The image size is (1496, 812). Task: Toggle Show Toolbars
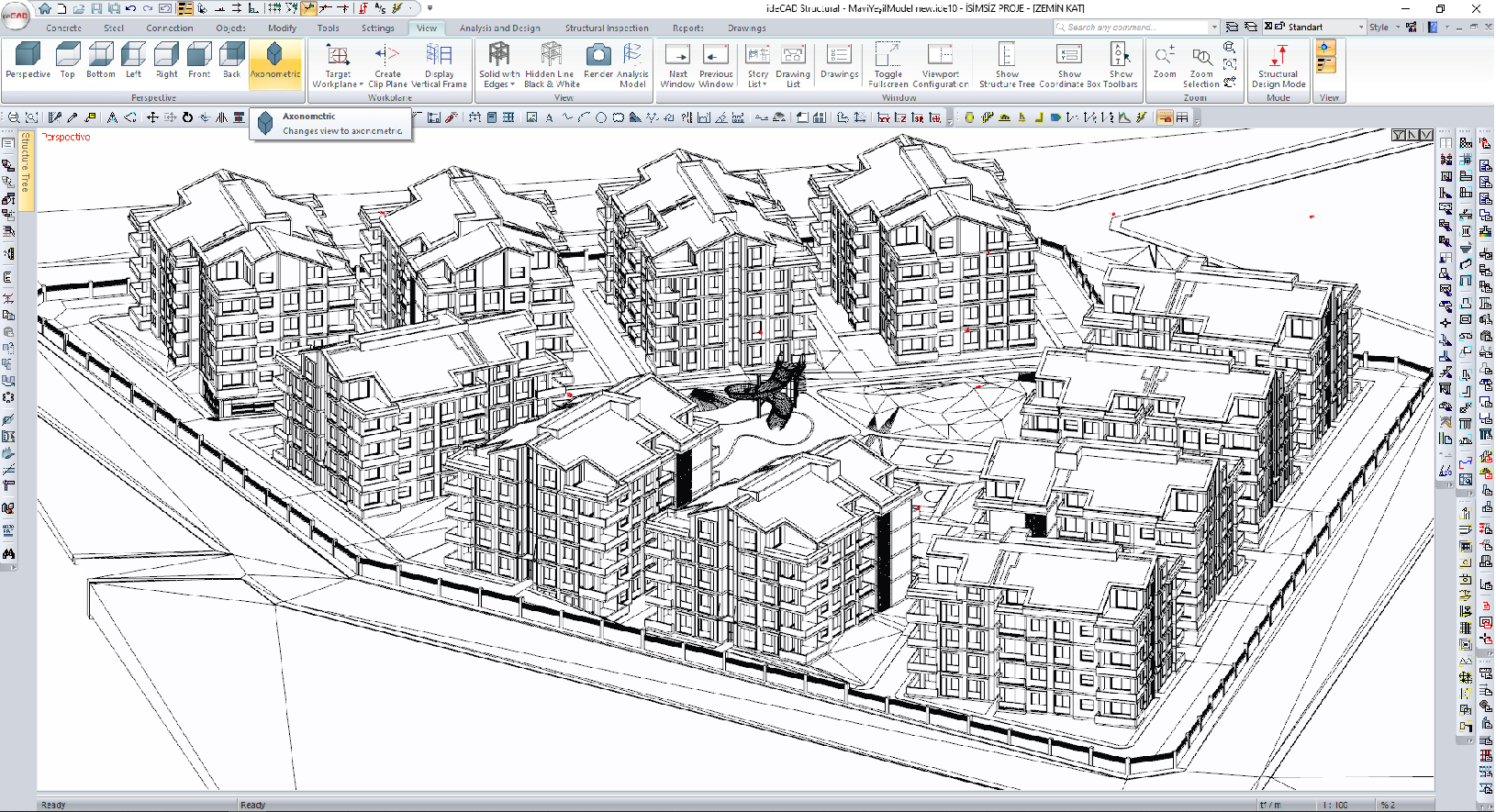point(1121,65)
